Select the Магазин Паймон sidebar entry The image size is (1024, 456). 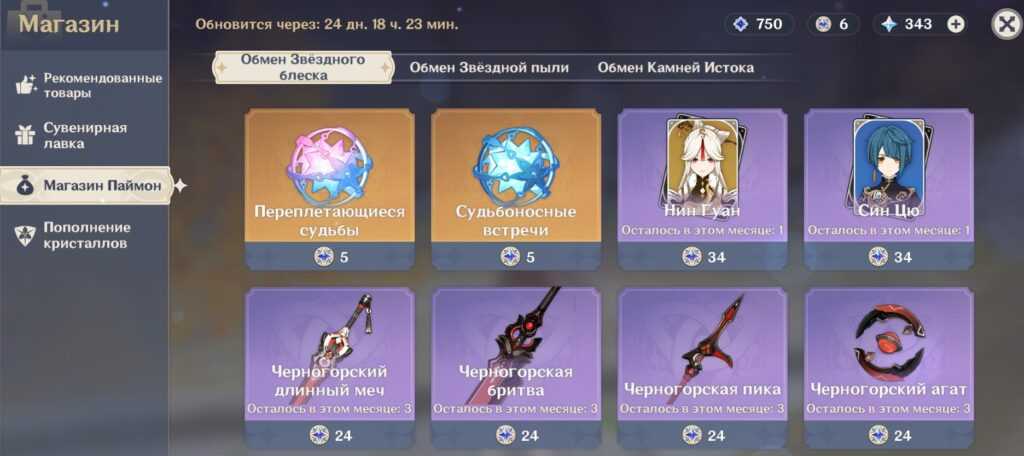[x=86, y=186]
